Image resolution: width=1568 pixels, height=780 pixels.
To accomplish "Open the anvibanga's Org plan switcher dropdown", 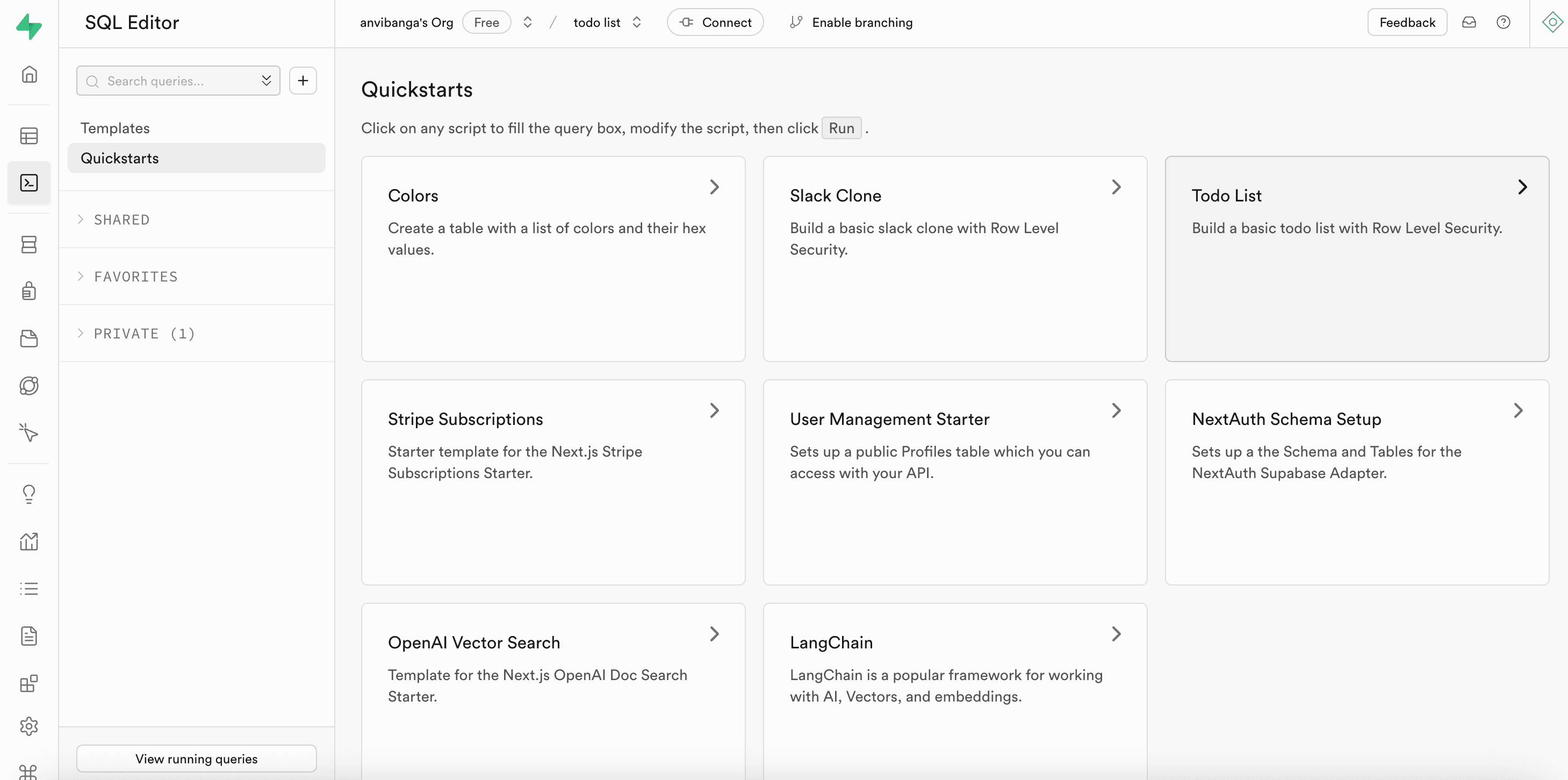I will 527,22.
